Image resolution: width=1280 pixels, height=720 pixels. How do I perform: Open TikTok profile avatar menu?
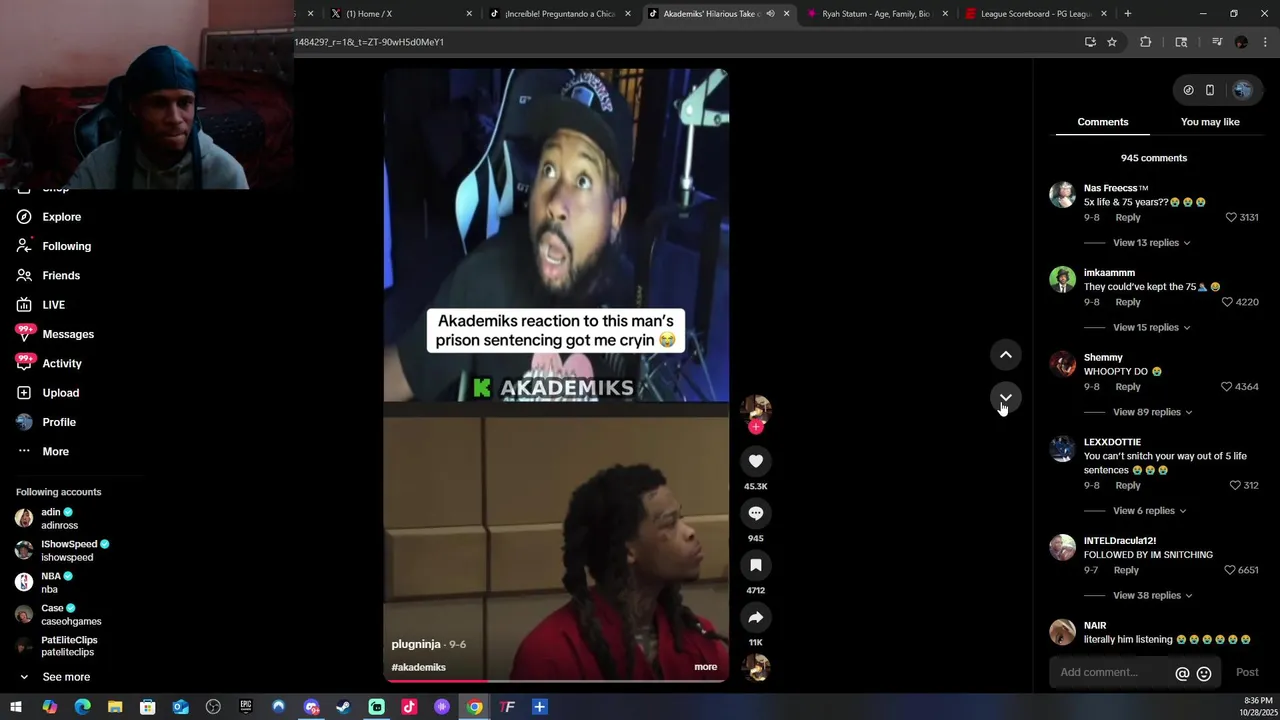pos(1243,90)
